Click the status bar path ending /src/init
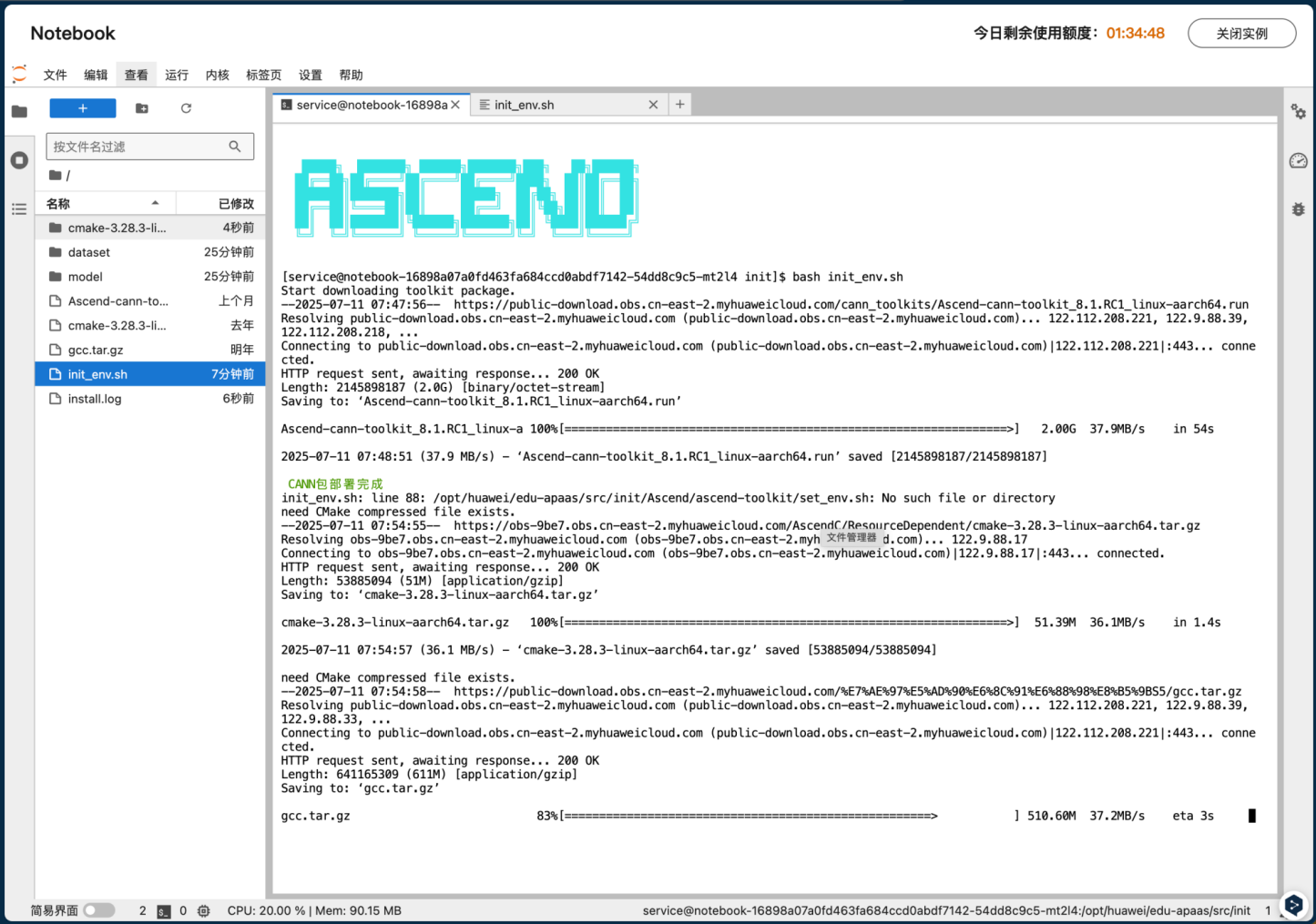This screenshot has width=1316, height=924. (x=946, y=910)
